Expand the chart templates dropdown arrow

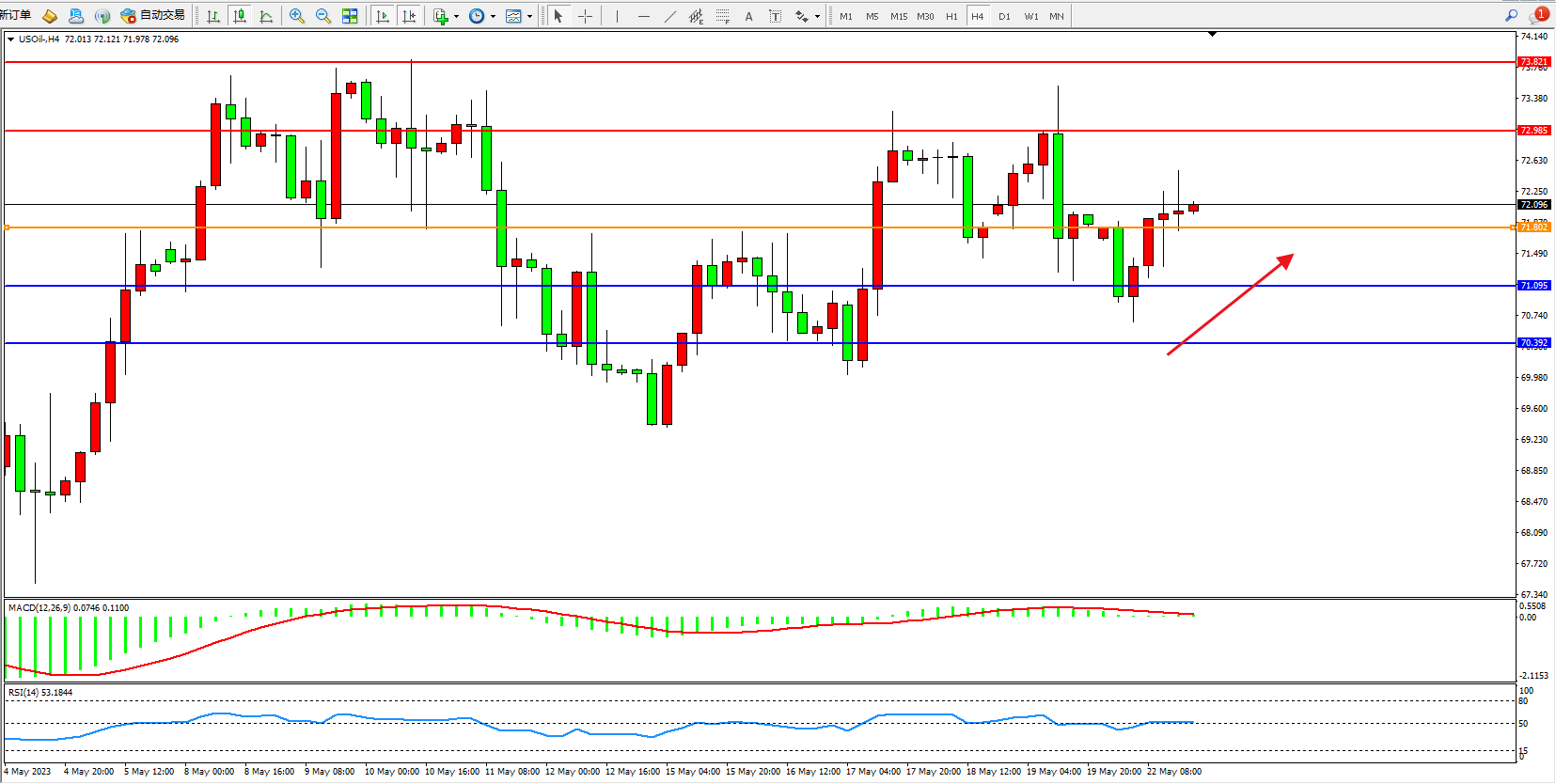click(x=529, y=16)
